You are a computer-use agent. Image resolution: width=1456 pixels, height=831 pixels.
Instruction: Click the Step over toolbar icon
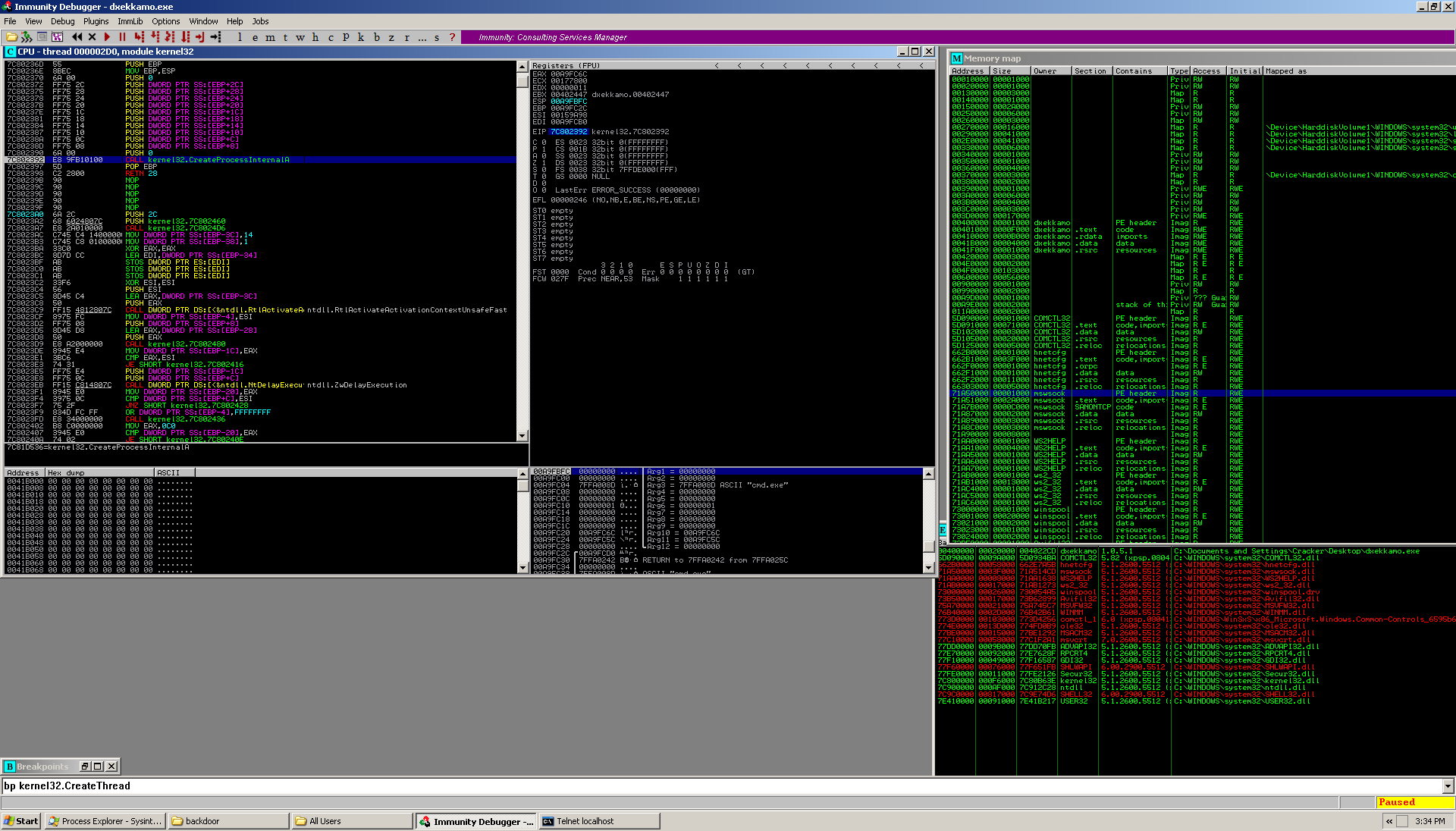(155, 37)
